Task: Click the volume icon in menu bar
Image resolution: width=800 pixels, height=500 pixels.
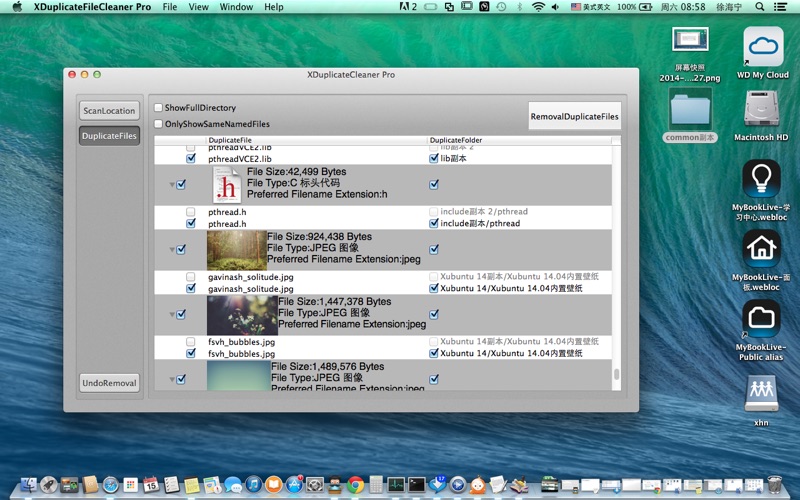Action: tap(555, 7)
